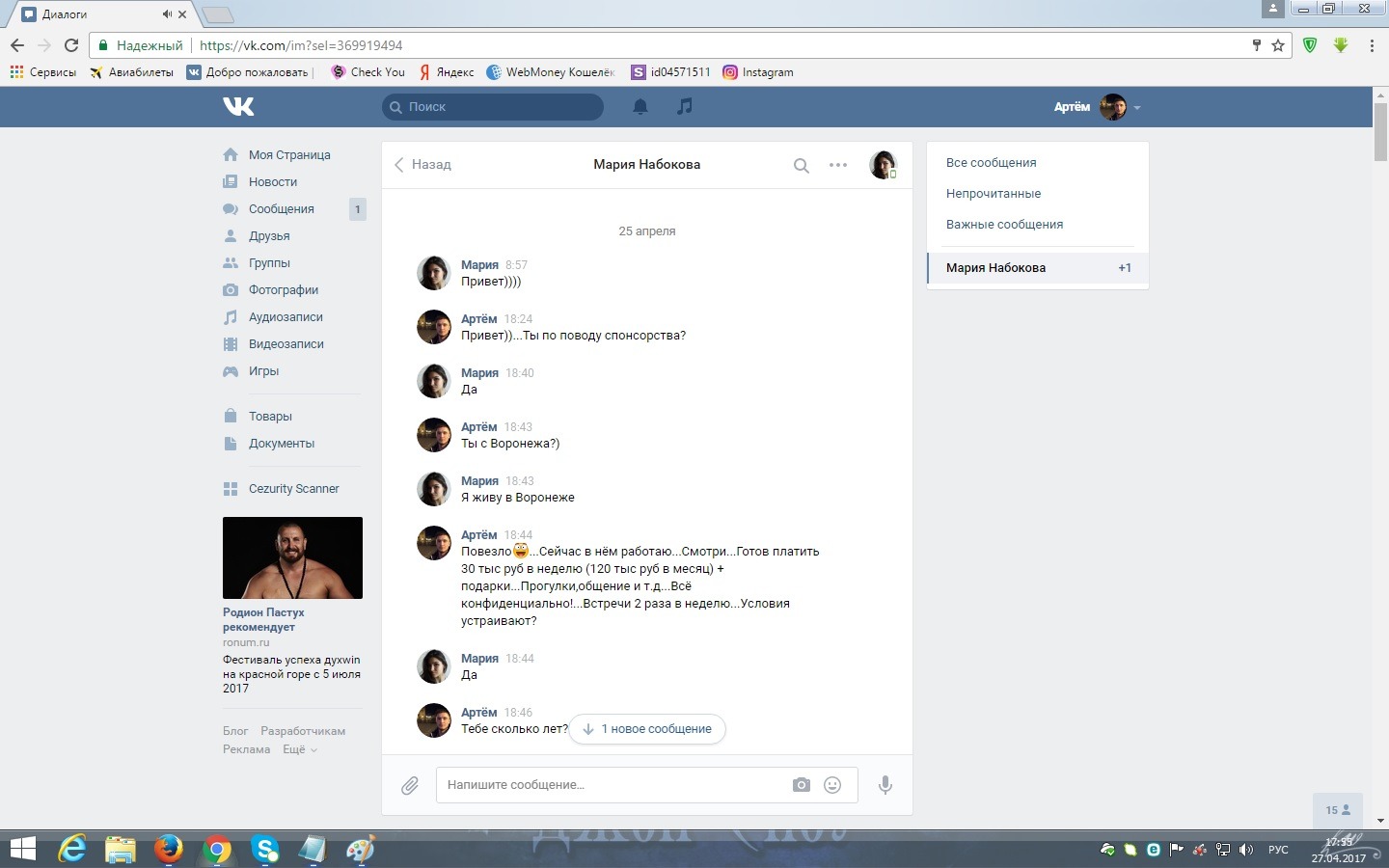Open Игры in left menu

tap(263, 371)
